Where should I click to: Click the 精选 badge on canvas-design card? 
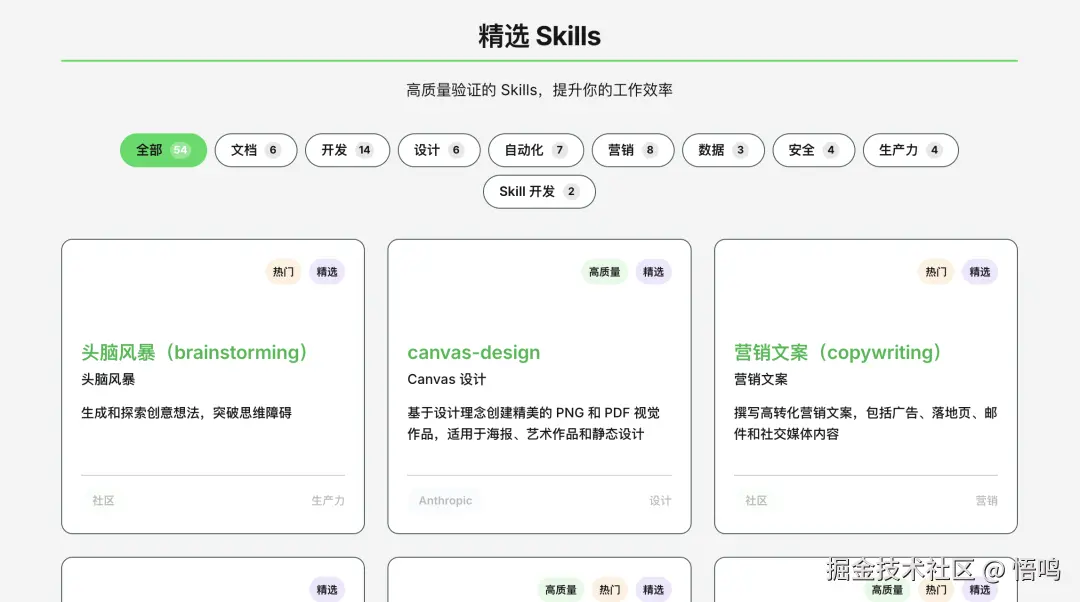tap(653, 271)
